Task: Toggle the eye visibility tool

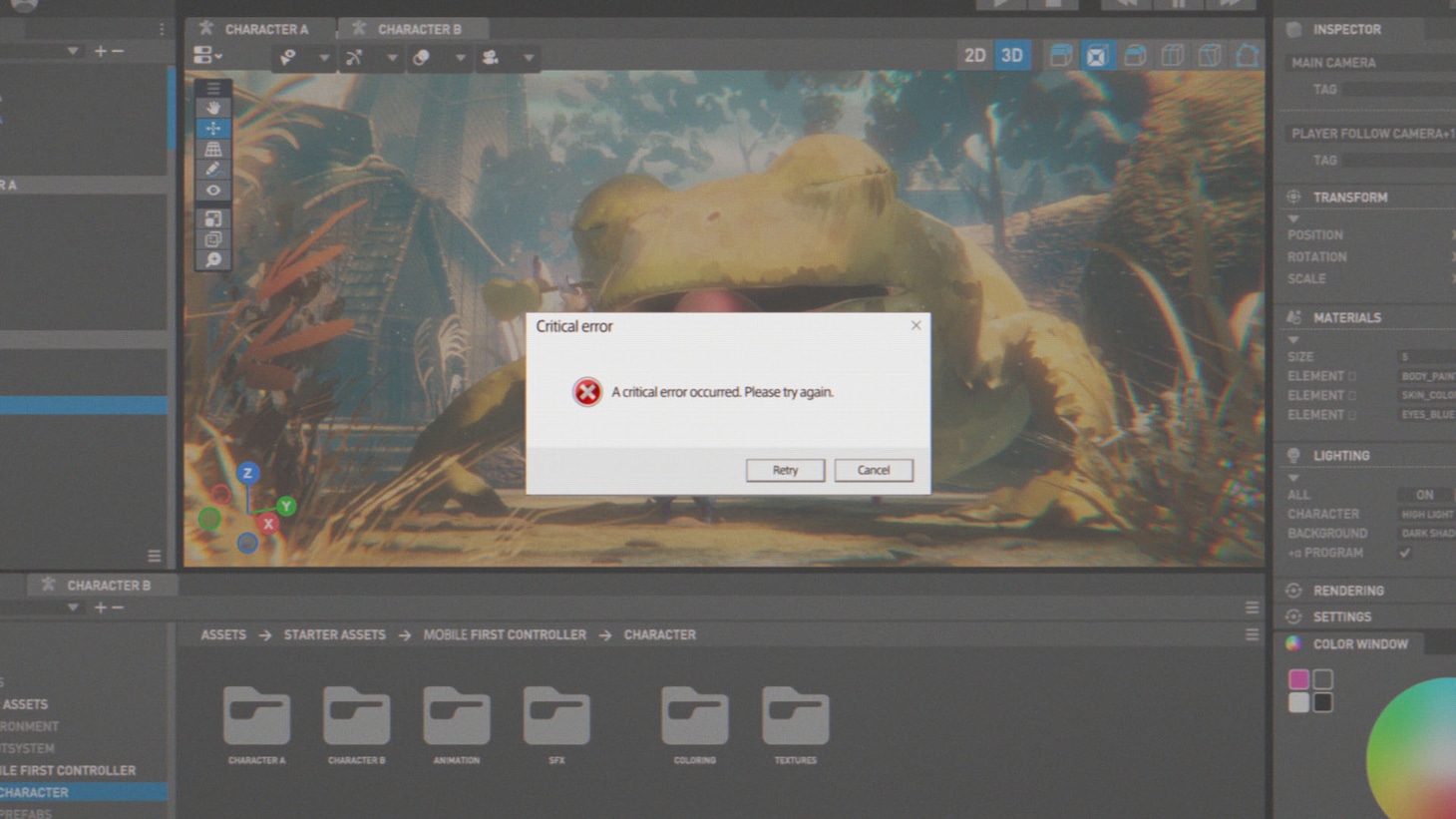Action: click(212, 190)
